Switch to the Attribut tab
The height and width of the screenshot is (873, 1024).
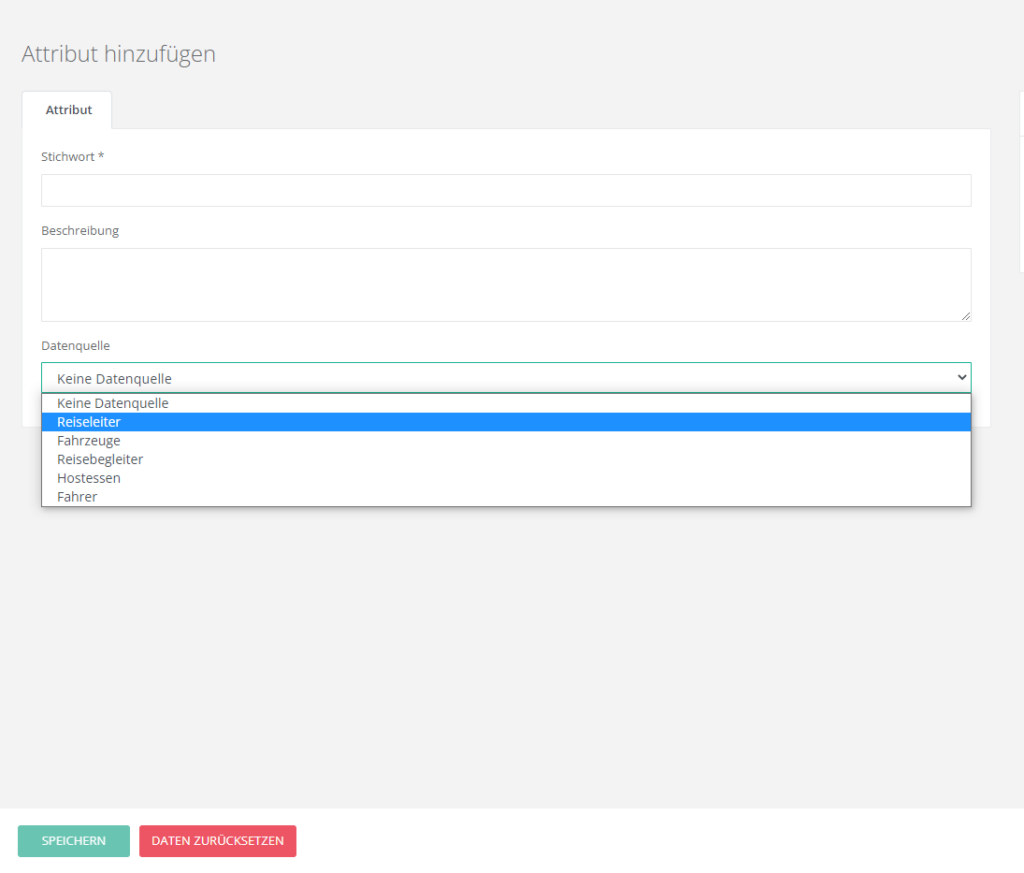68,110
